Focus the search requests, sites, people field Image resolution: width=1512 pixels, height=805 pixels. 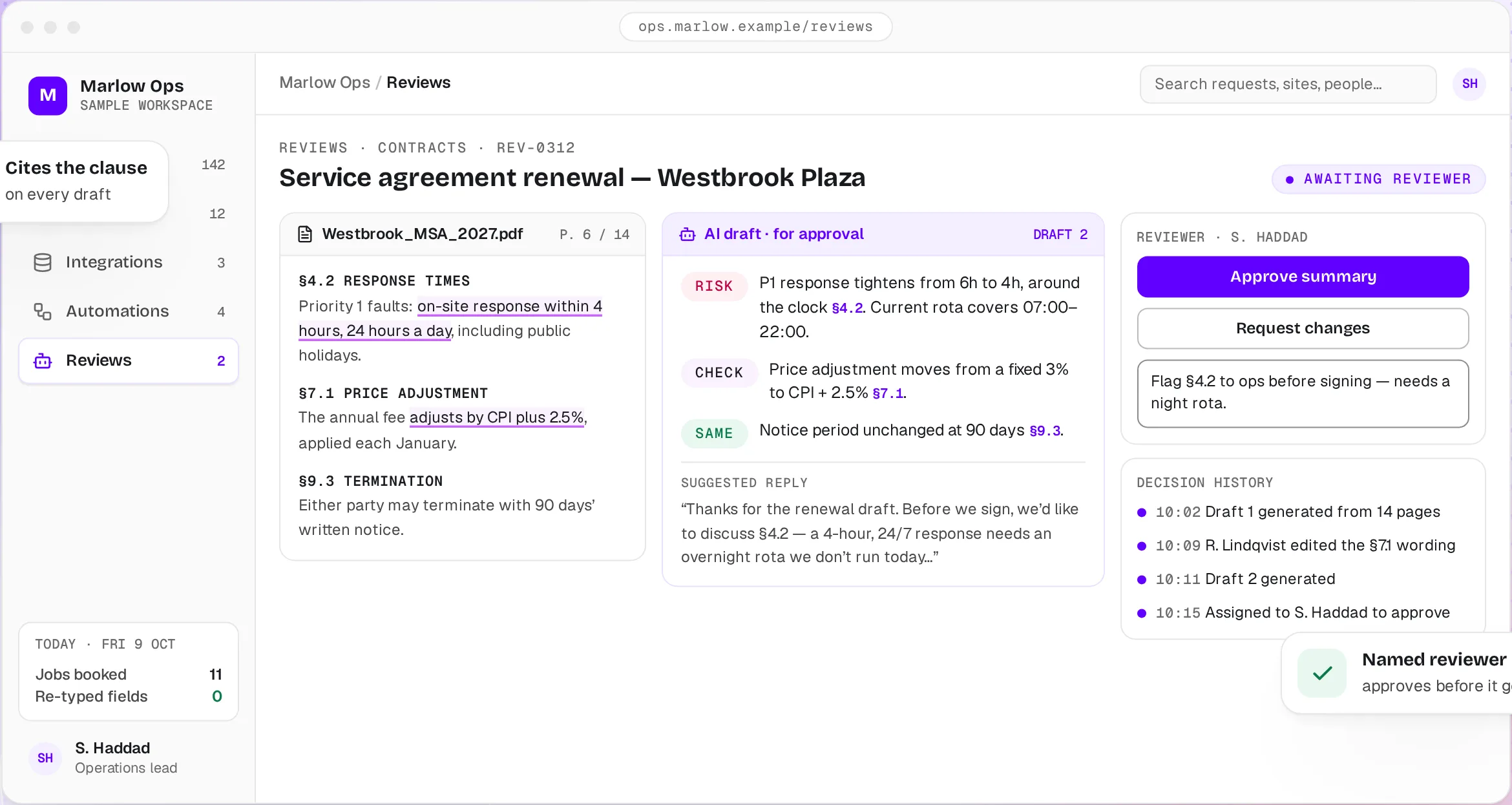pos(1288,84)
